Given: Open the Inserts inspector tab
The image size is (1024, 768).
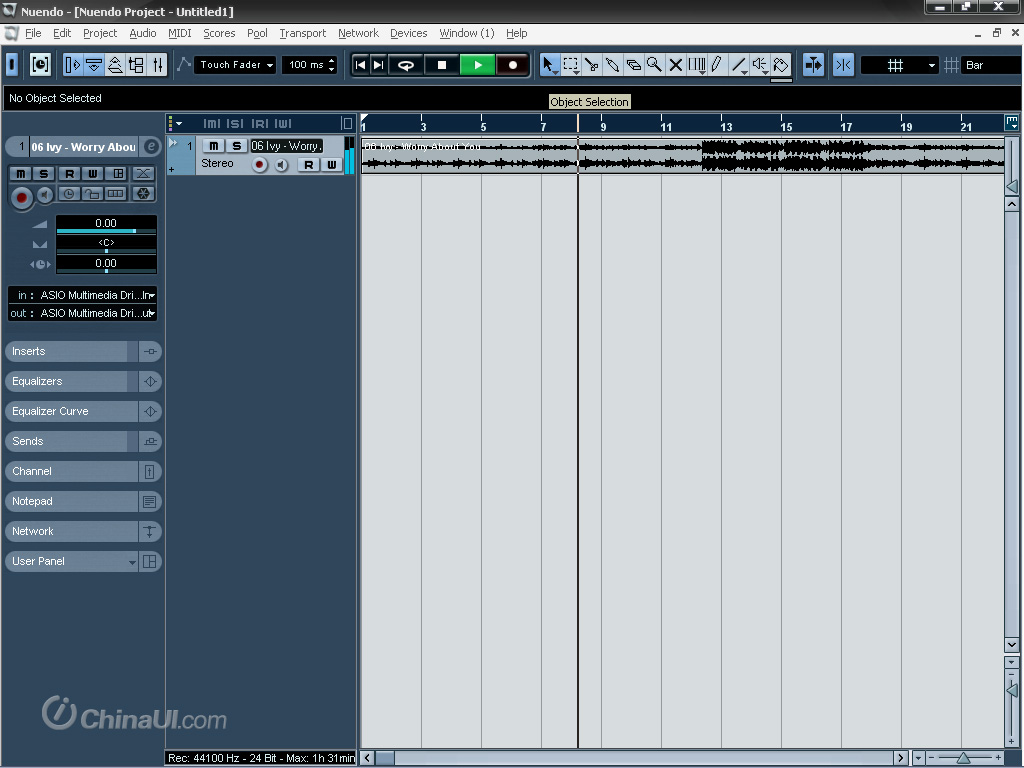Looking at the screenshot, I should tap(72, 351).
